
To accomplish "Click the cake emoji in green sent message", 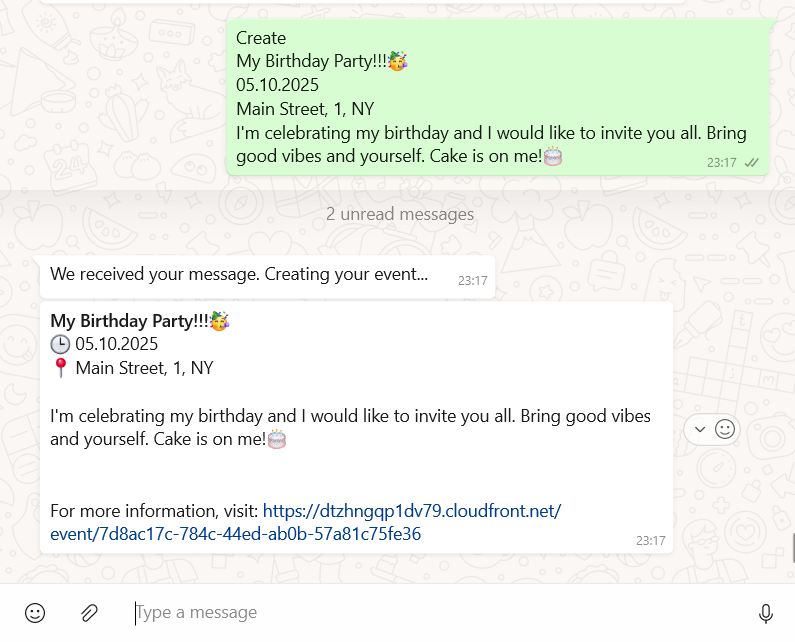I will 553,156.
